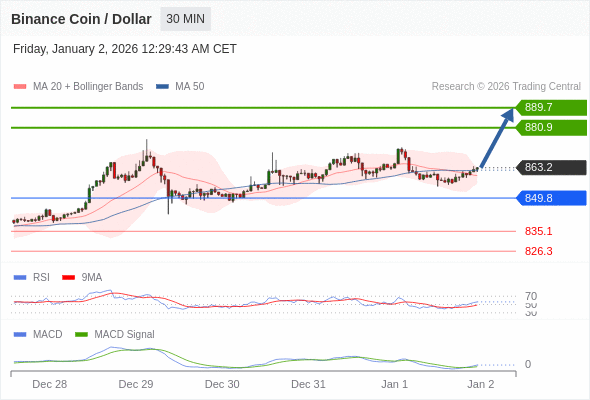Screen dimensions: 590x400
Task: Click the Jan 2 date axis label
Action: 481,384
